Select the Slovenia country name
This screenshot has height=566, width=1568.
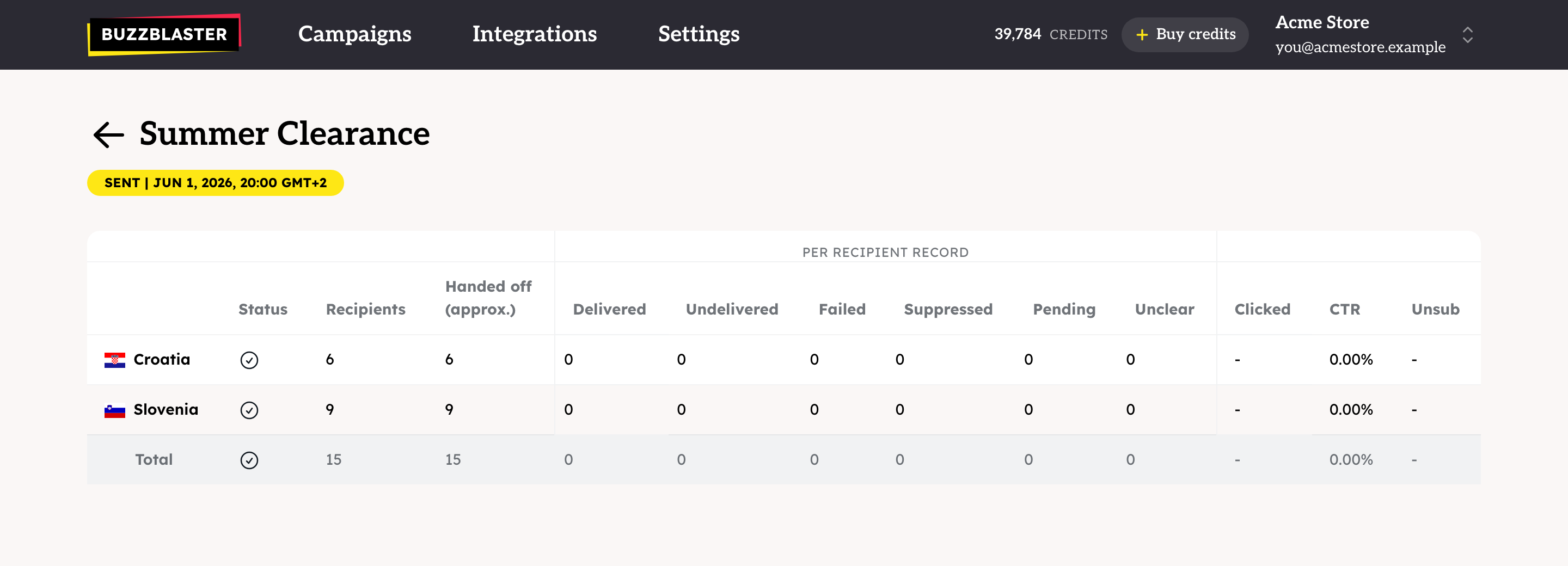tap(166, 410)
